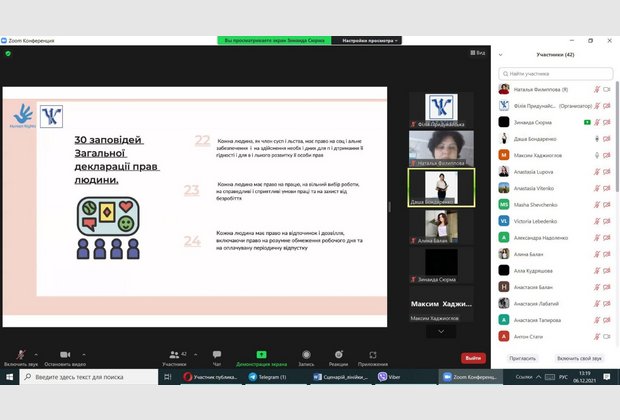The width and height of the screenshot is (620, 420).
Task: Toggle the muted mic for Masha Shevchenko
Action: [x=597, y=204]
